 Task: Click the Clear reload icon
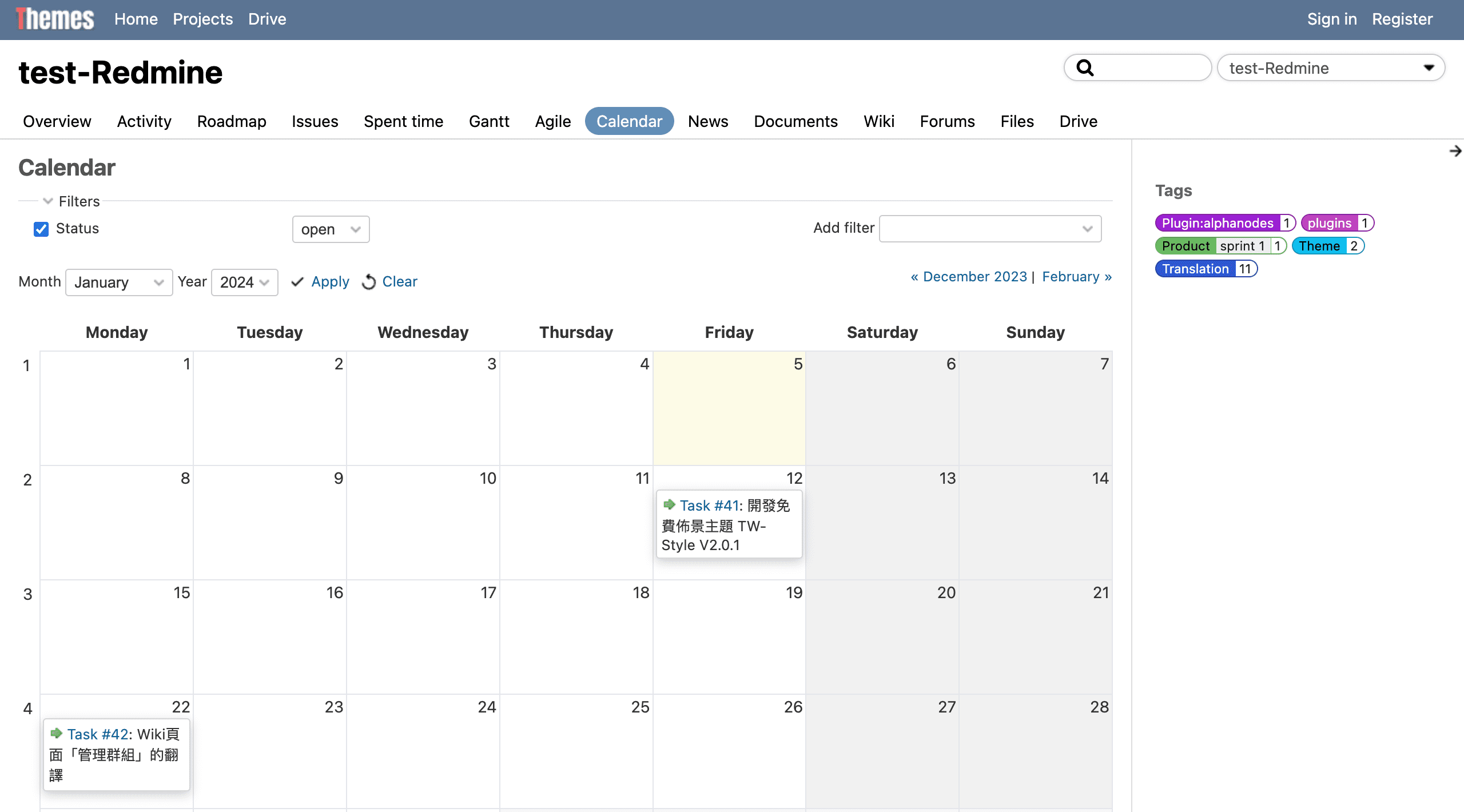[x=369, y=281]
